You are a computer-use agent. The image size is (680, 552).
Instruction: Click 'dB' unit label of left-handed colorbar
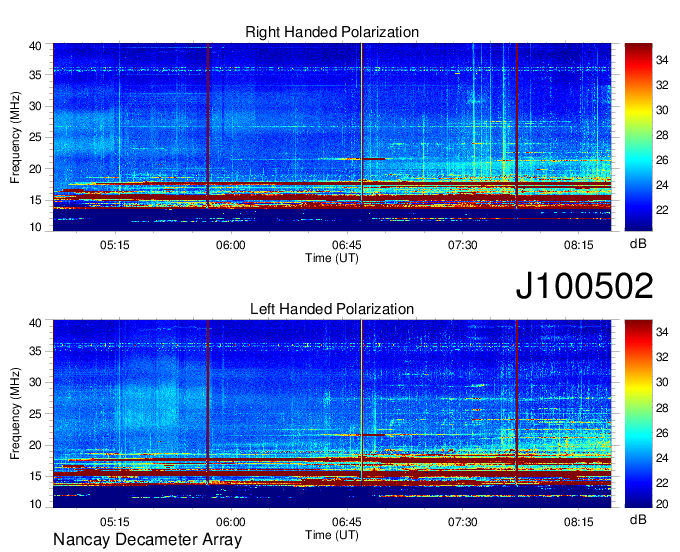tap(638, 519)
